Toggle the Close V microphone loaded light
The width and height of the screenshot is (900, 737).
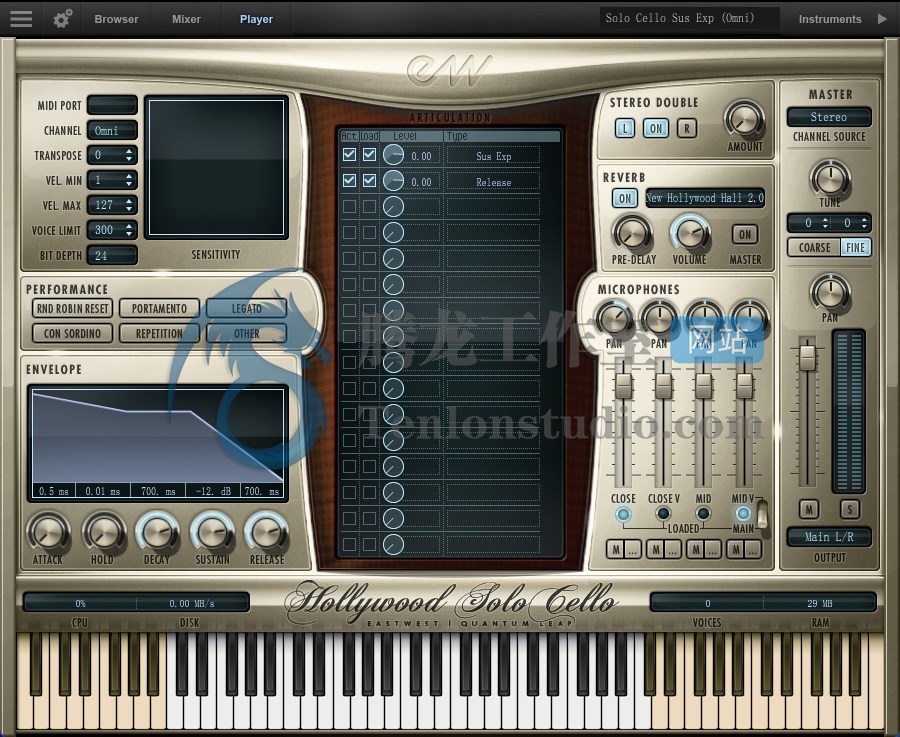(x=663, y=514)
